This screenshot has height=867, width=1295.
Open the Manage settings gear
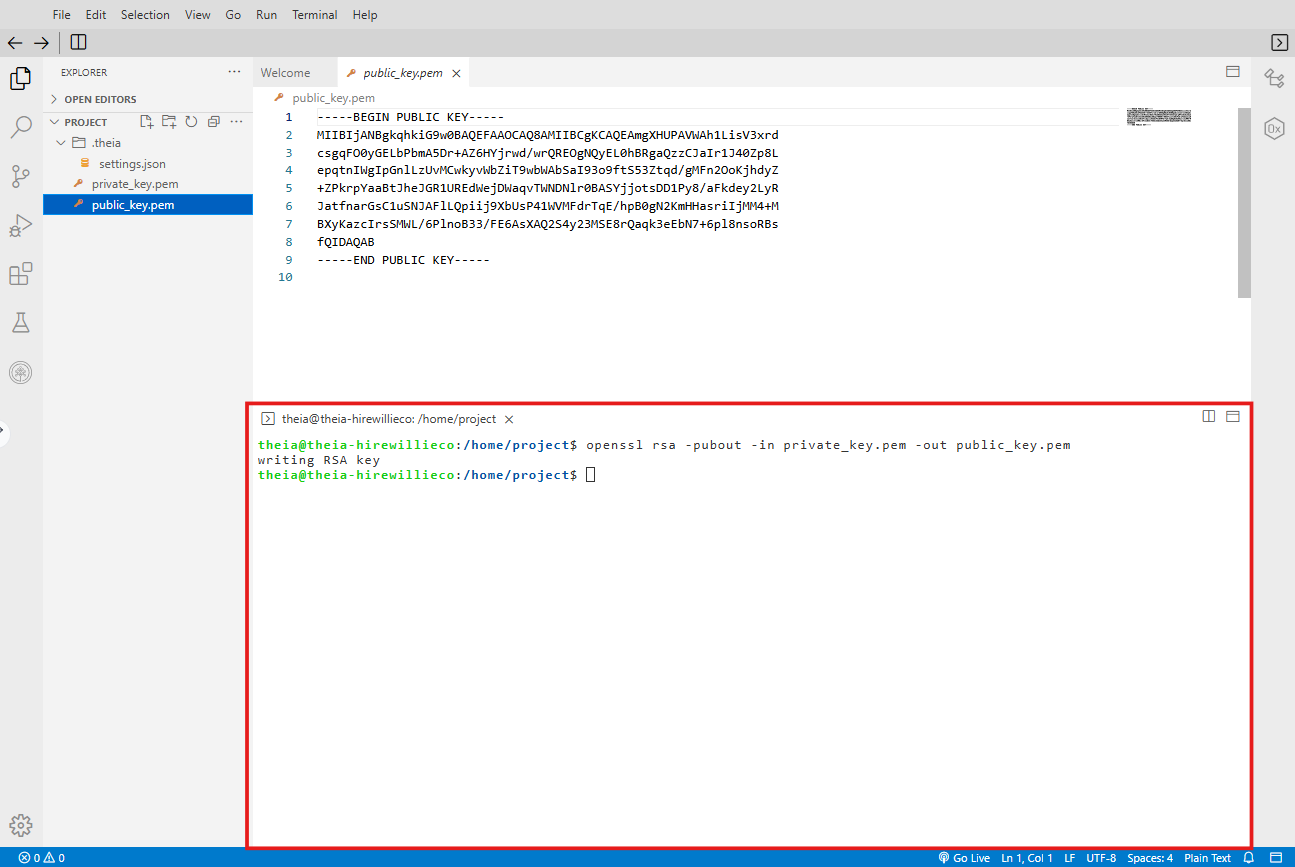tap(21, 825)
